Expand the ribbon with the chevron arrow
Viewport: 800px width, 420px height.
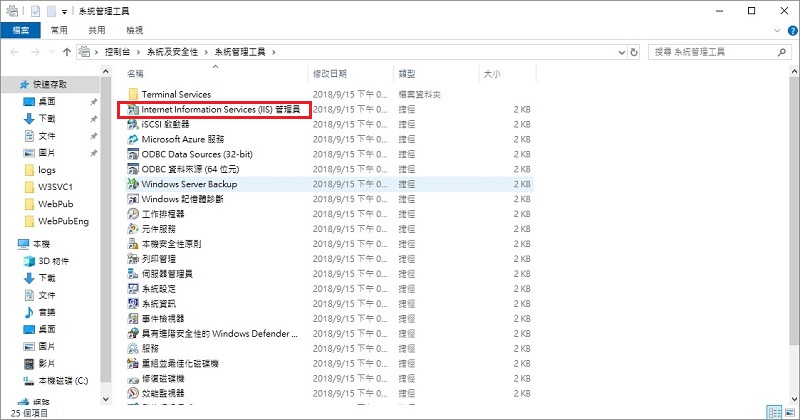(775, 31)
